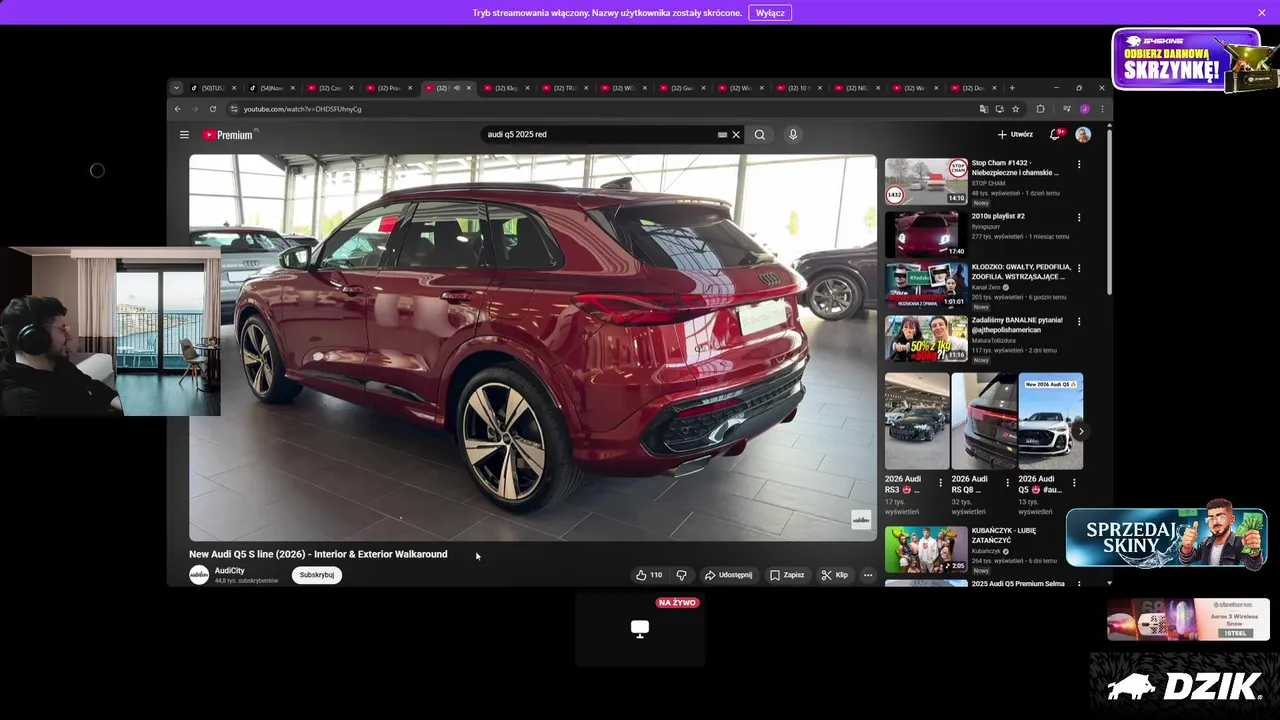Screen dimensions: 1280x720
Task: Open the on-screen keyboard icon in search box
Action: 722,135
